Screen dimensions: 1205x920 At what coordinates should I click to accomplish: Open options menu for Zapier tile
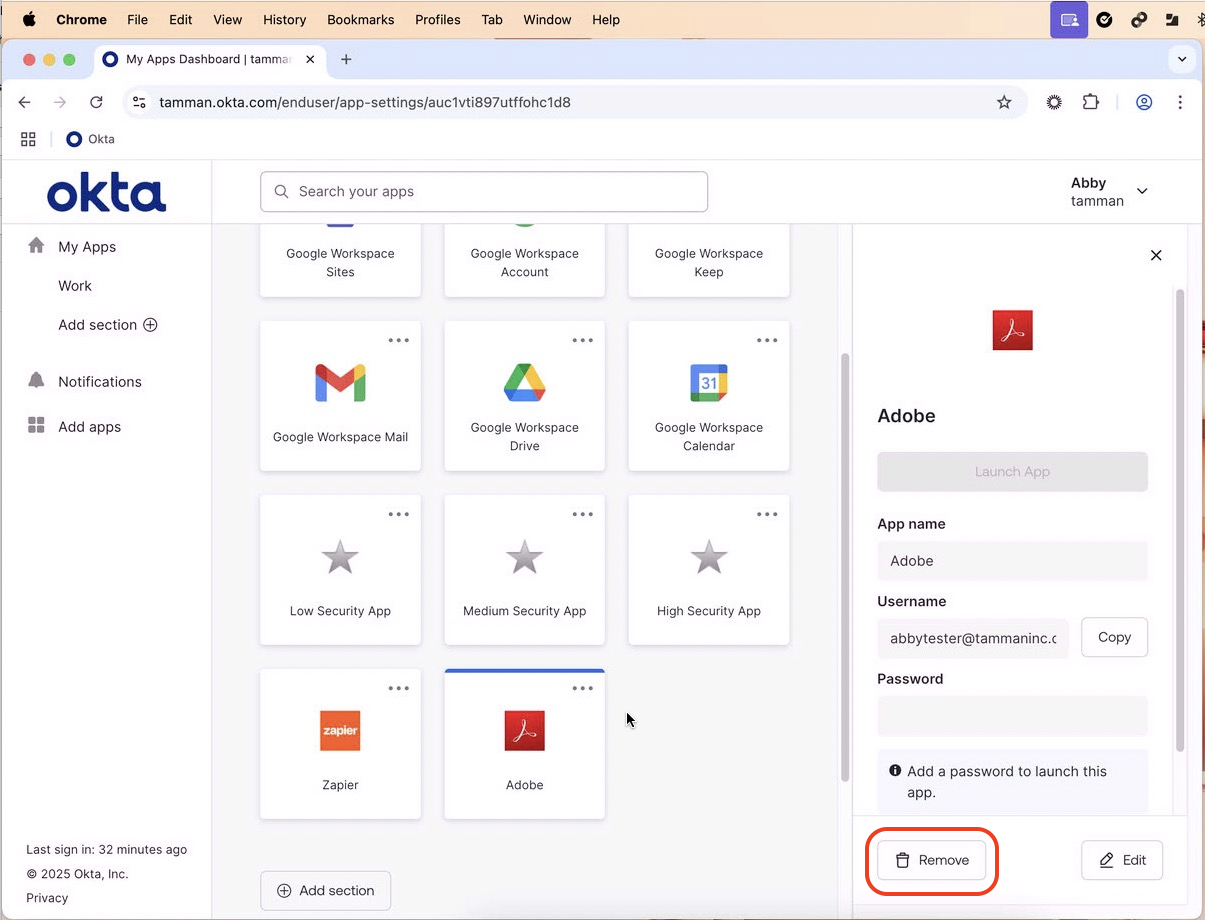(399, 688)
